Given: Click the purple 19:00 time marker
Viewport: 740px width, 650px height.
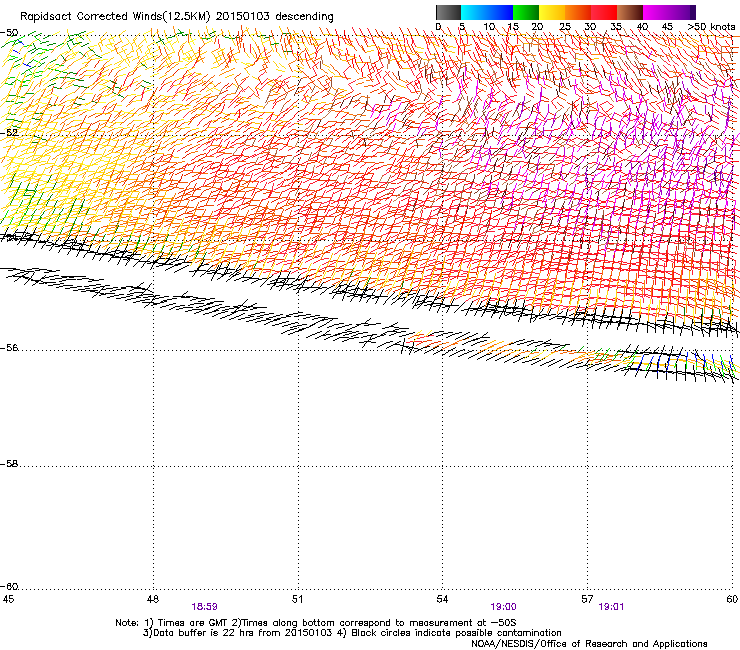Looking at the screenshot, I should 504,607.
